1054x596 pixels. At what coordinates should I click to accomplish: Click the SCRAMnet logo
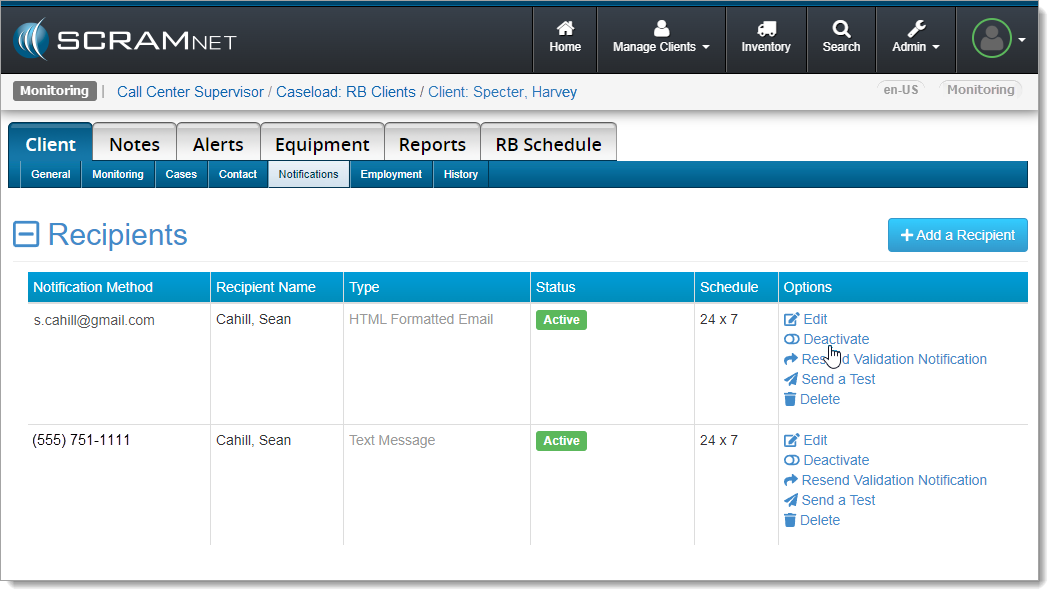click(126, 40)
